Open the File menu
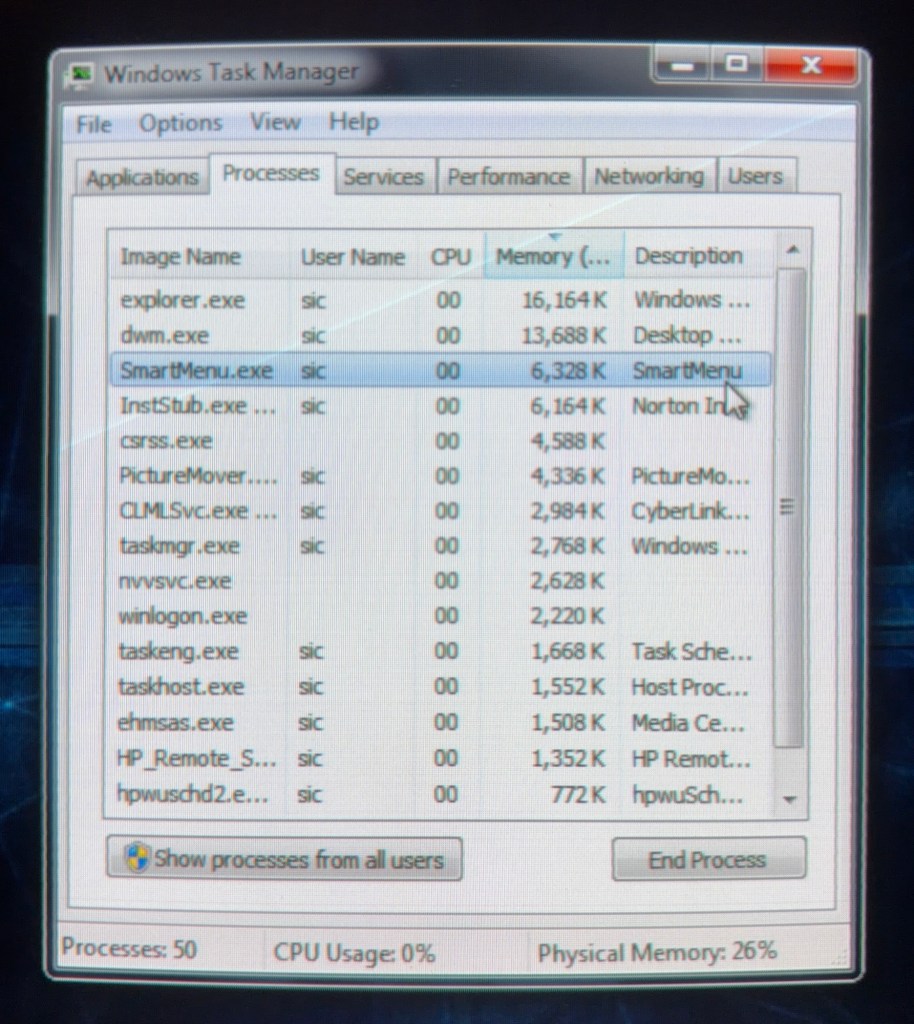Image resolution: width=914 pixels, height=1024 pixels. pyautogui.click(x=94, y=124)
